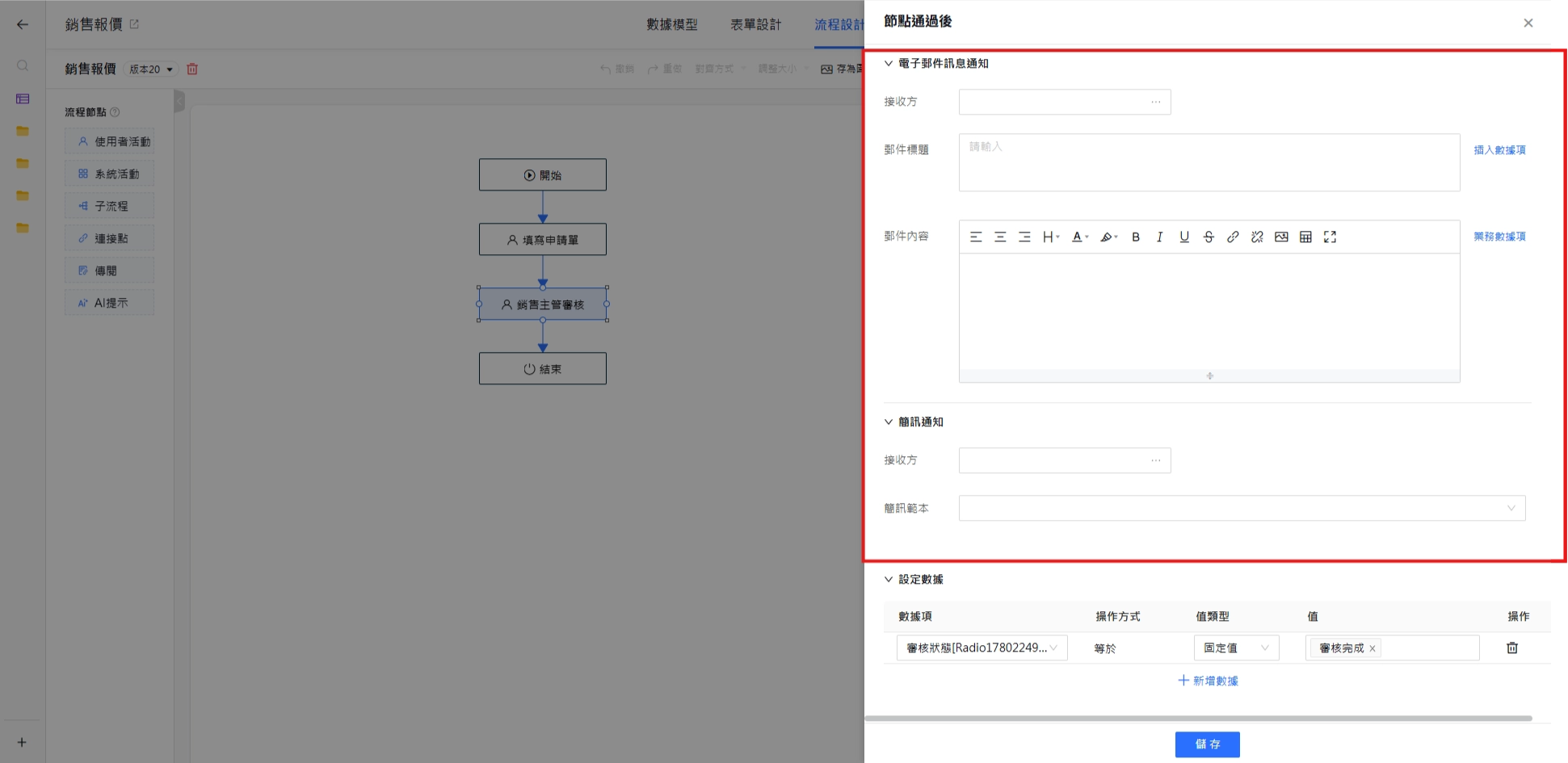The height and width of the screenshot is (763, 1568).
Task: Insert a table into email content
Action: pyautogui.click(x=1305, y=237)
